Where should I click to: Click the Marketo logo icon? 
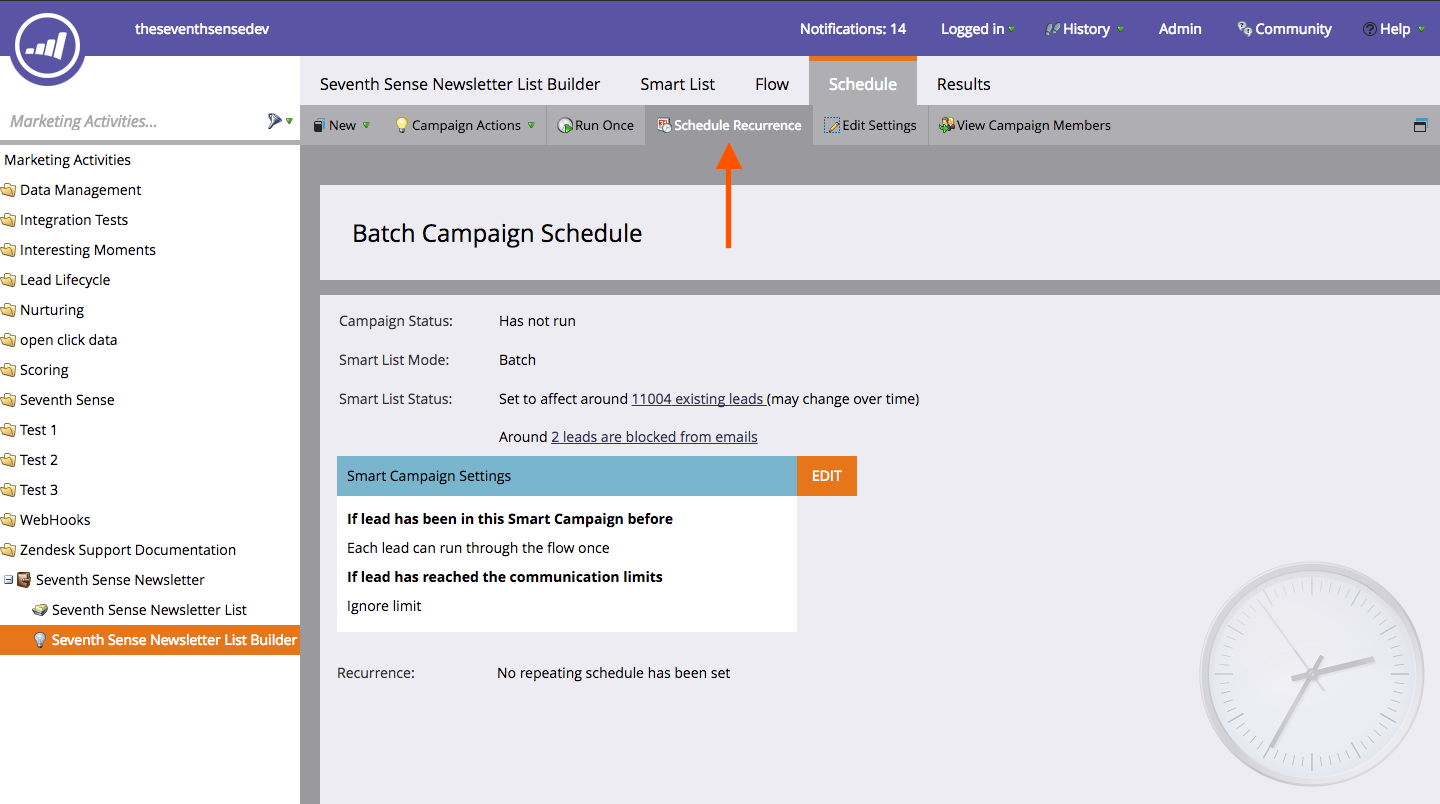point(47,43)
